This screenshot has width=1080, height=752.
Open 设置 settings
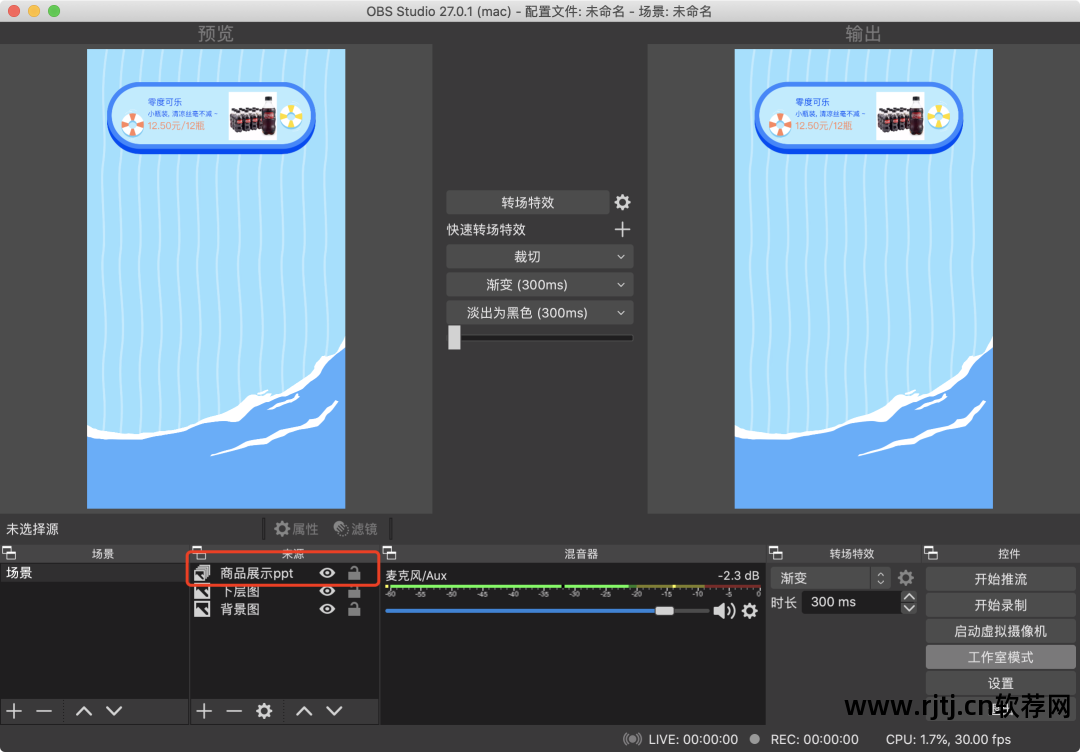[1000, 684]
